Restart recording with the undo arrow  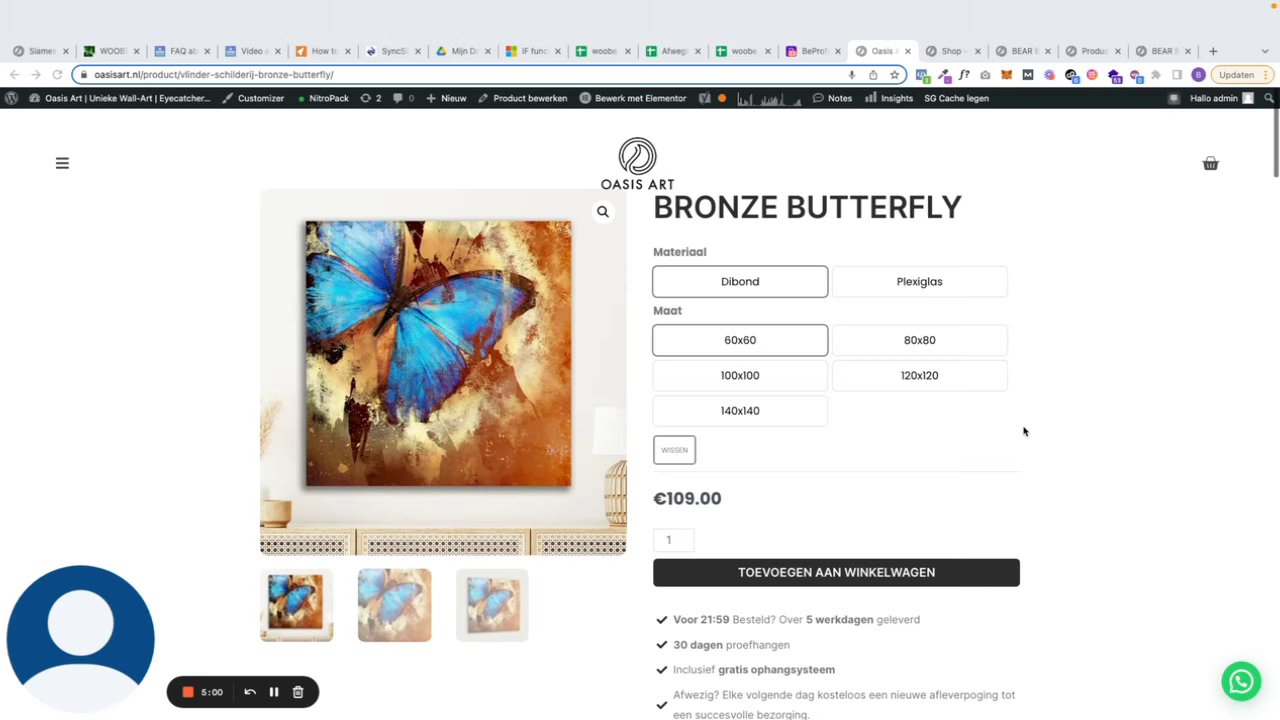pos(250,692)
